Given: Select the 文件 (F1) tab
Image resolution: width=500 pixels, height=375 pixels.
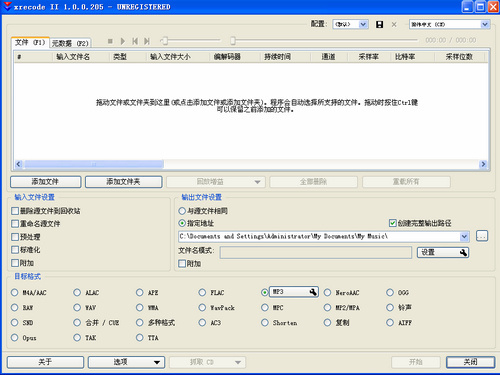Looking at the screenshot, I should pos(30,42).
